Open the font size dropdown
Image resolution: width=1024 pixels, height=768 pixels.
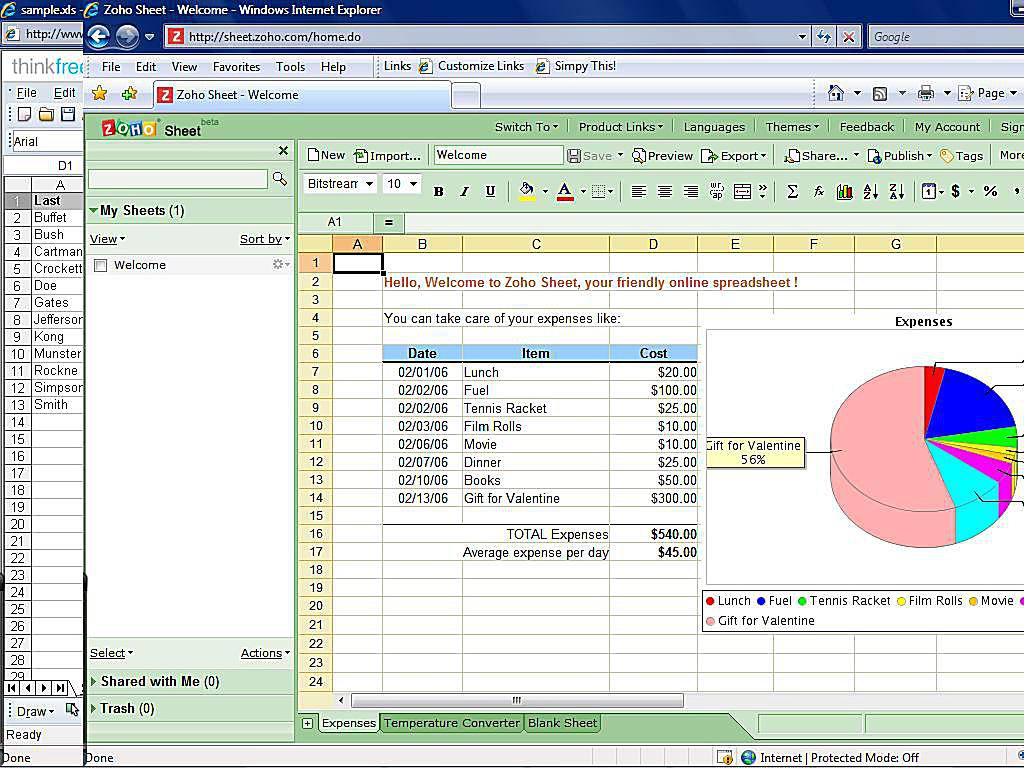point(401,184)
